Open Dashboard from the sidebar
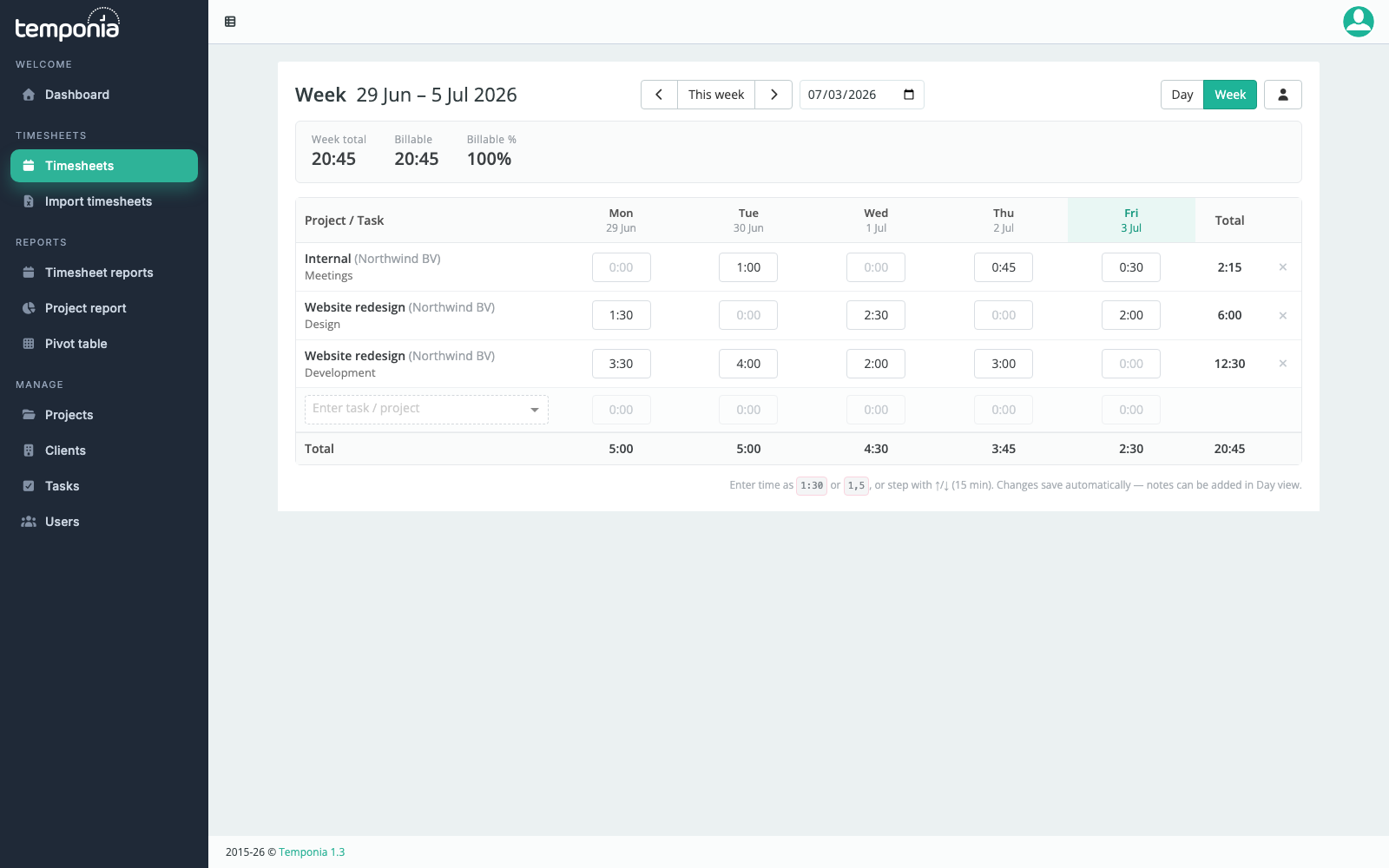The width and height of the screenshot is (1389, 868). tap(104, 95)
